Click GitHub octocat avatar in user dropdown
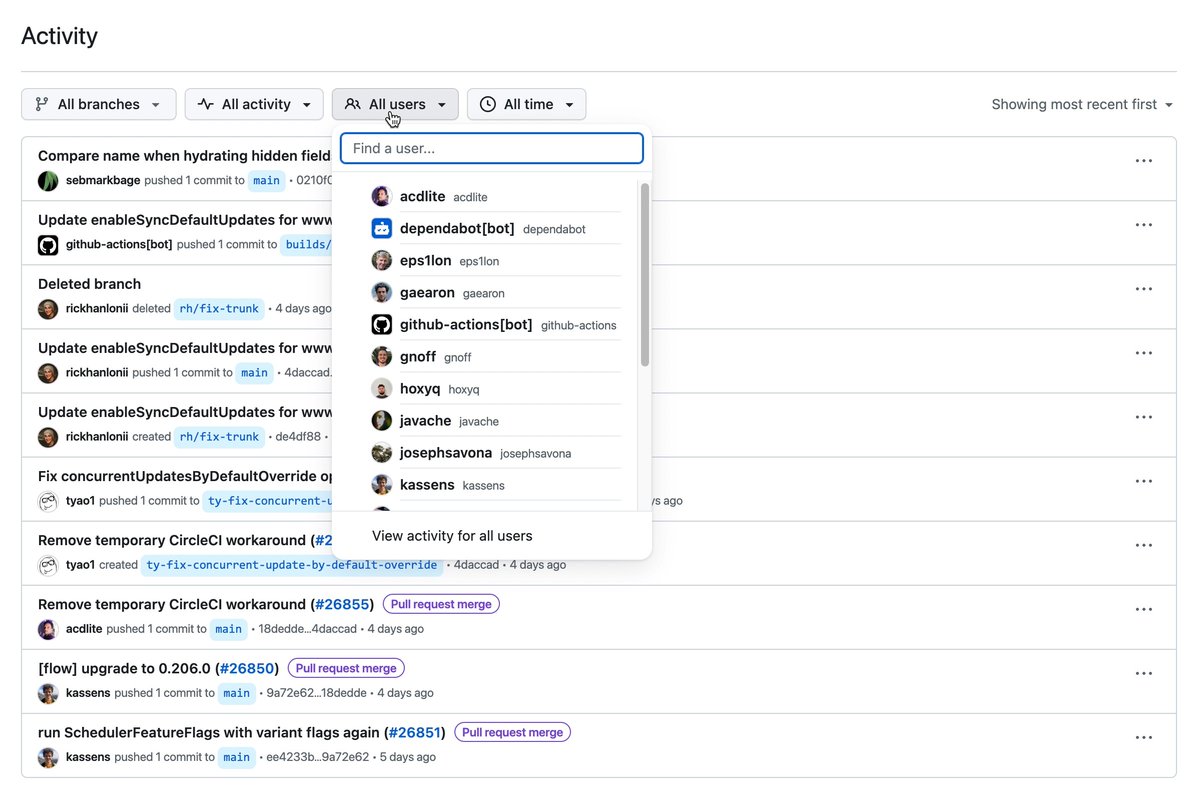Image resolution: width=1200 pixels, height=792 pixels. pos(381,324)
